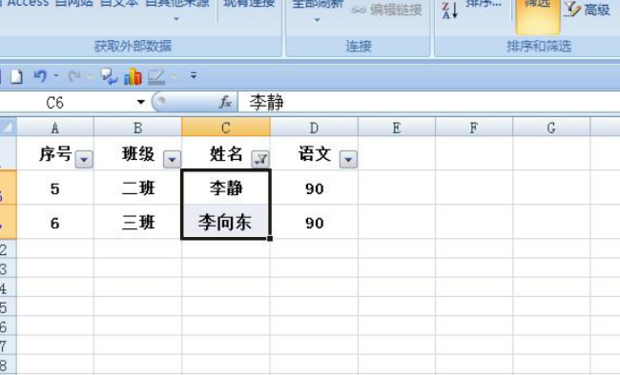This screenshot has height=375, width=620.
Task: Open the Name Box dropdown arrow
Action: tap(141, 102)
